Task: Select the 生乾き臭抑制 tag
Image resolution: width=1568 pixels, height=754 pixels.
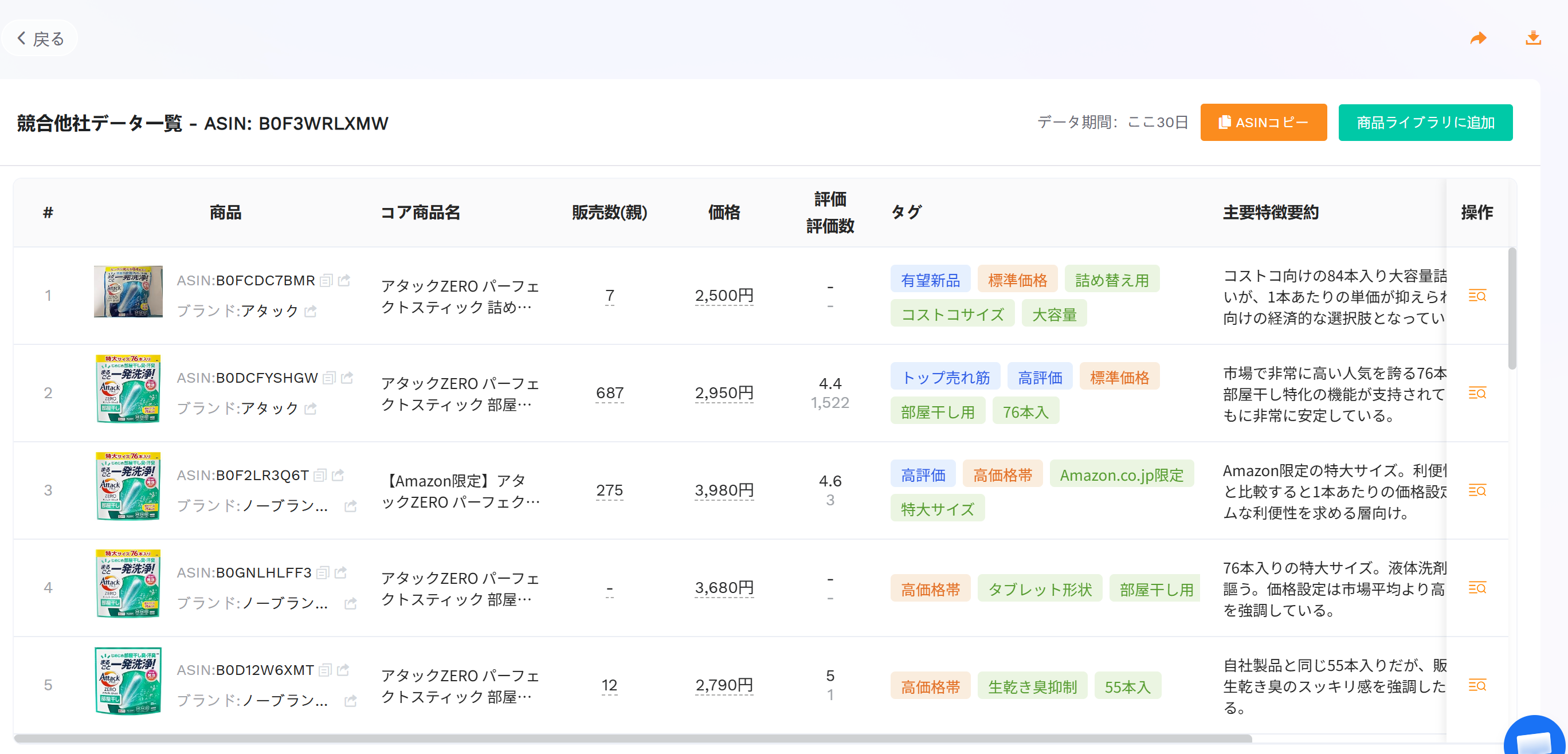Action: click(x=1032, y=686)
